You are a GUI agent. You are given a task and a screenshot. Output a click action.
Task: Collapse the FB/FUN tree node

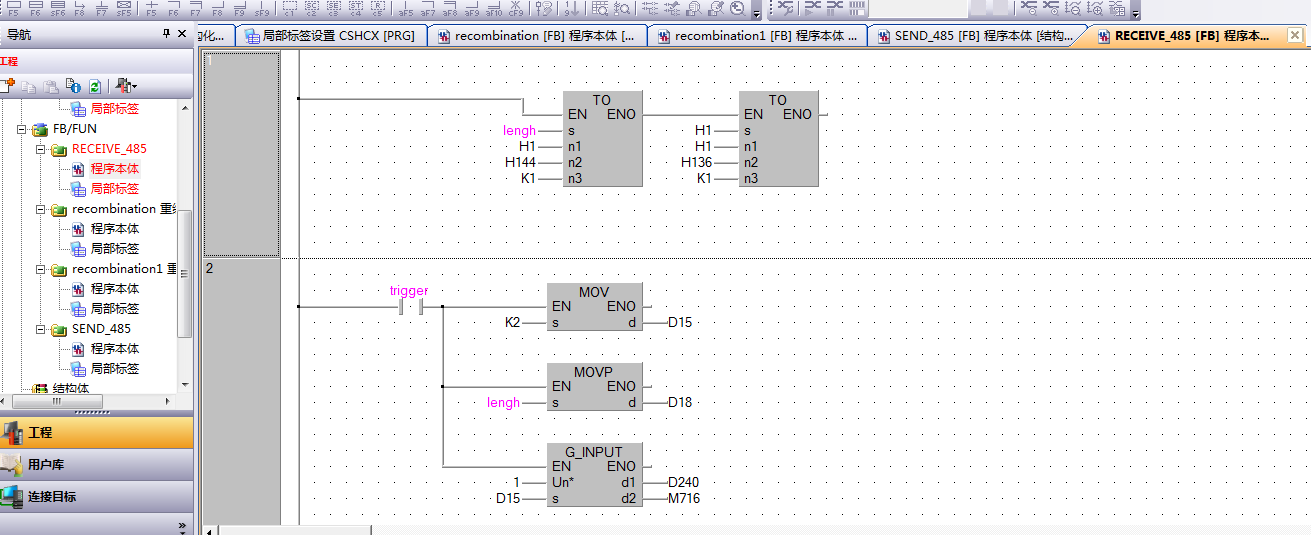point(21,129)
